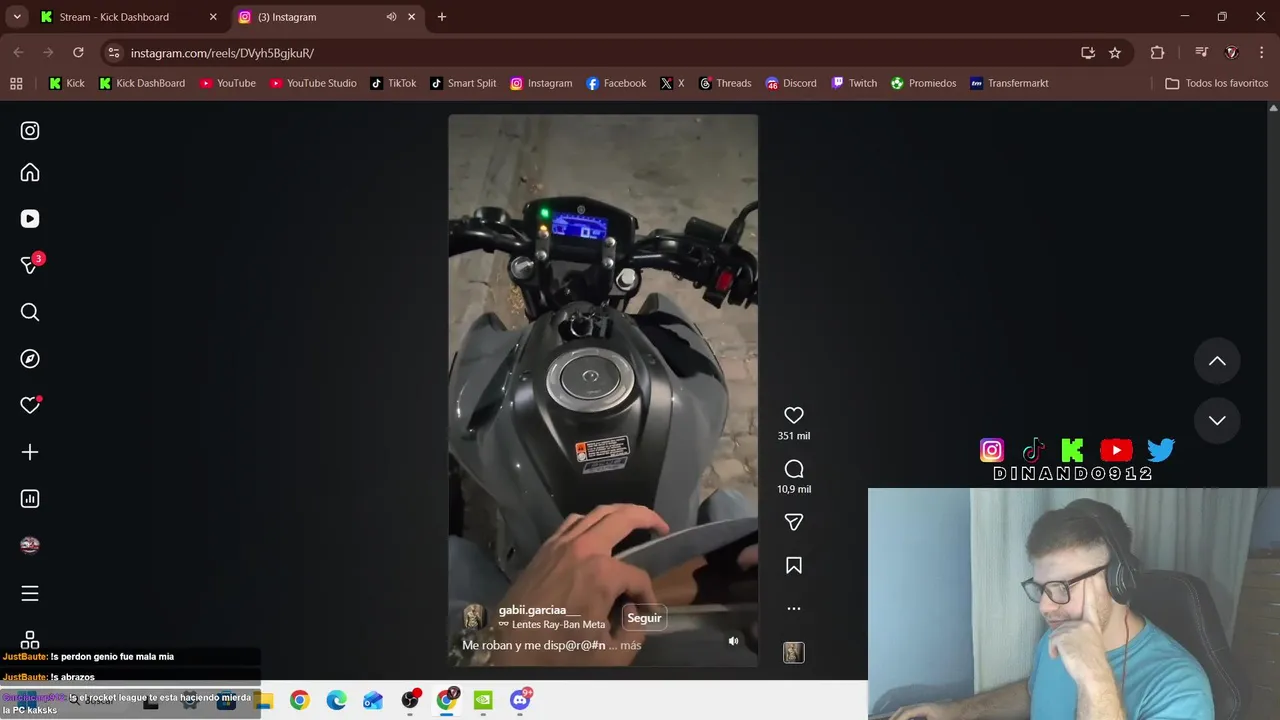
Task: Go back to the previous page
Action: click(18, 53)
